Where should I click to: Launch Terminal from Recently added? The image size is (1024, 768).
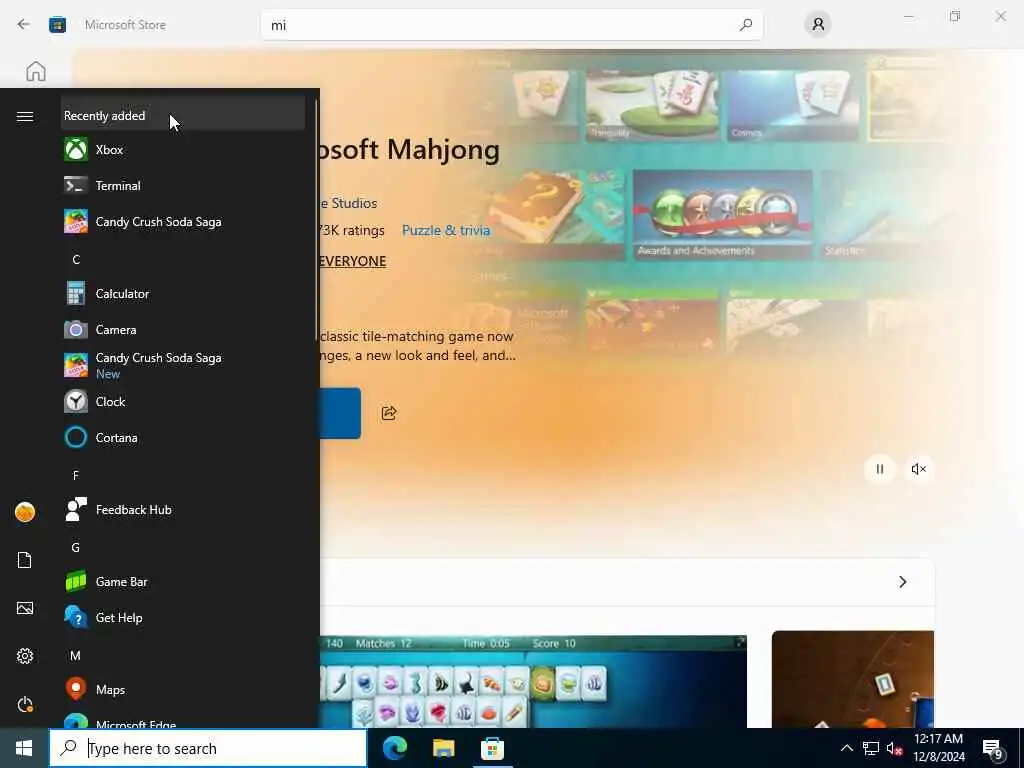click(x=183, y=185)
